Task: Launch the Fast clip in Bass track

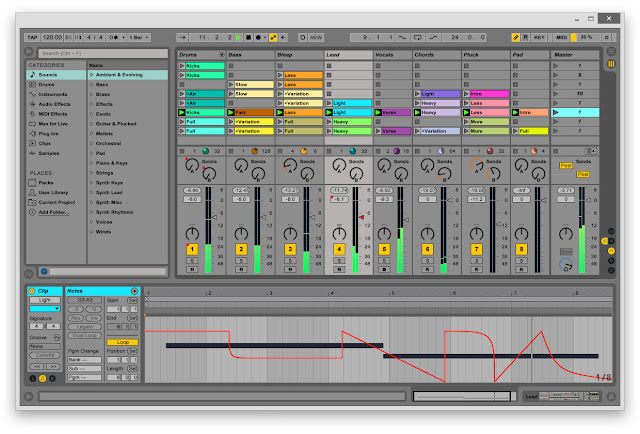Action: [231, 112]
